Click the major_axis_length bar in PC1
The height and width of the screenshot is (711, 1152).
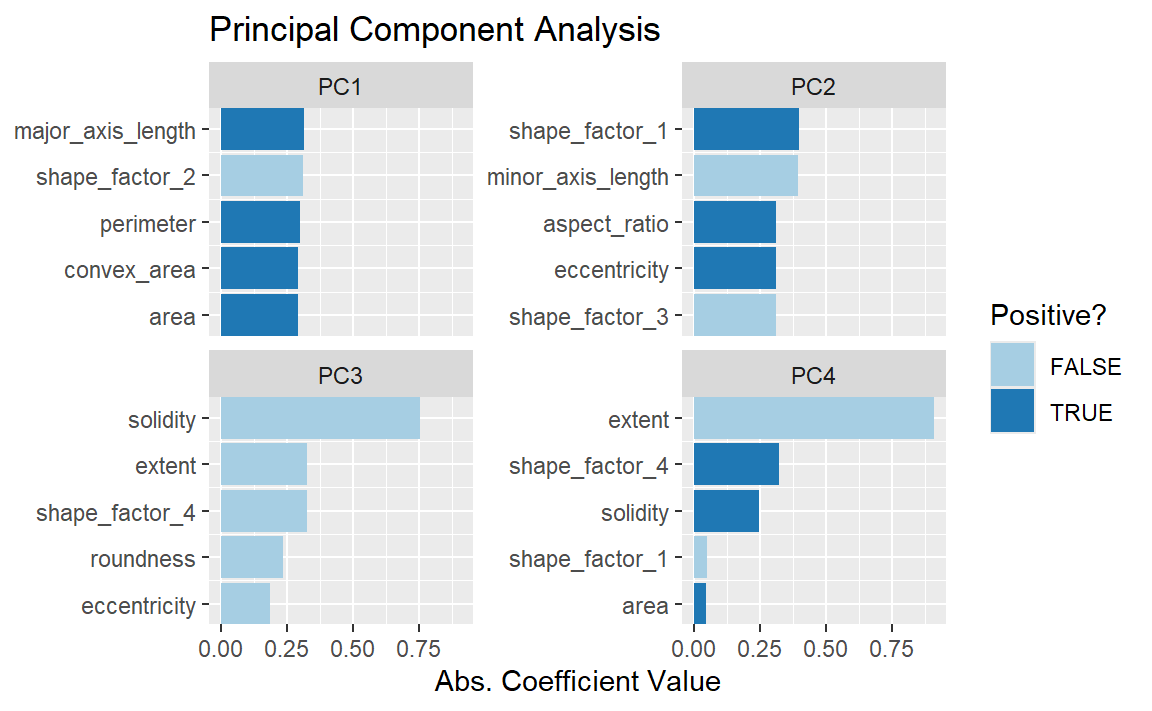262,130
